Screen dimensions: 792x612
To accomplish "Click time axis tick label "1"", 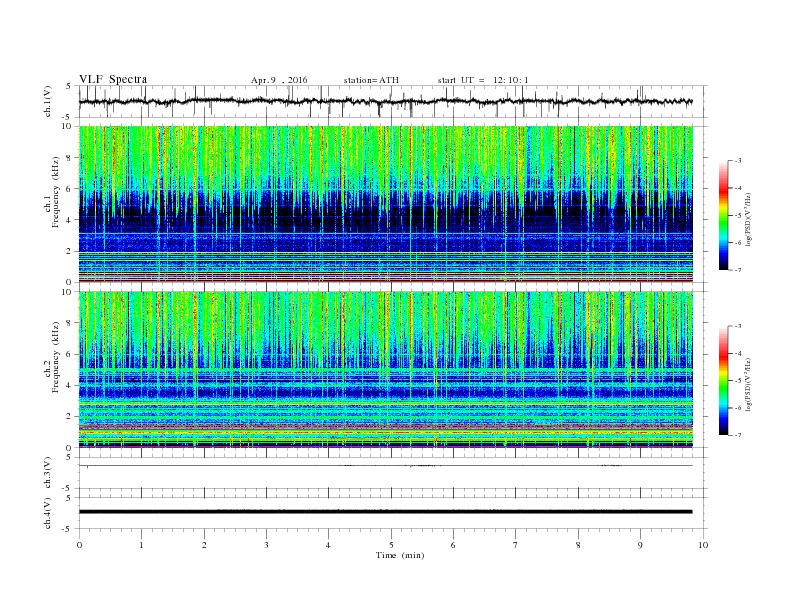I will tap(141, 545).
